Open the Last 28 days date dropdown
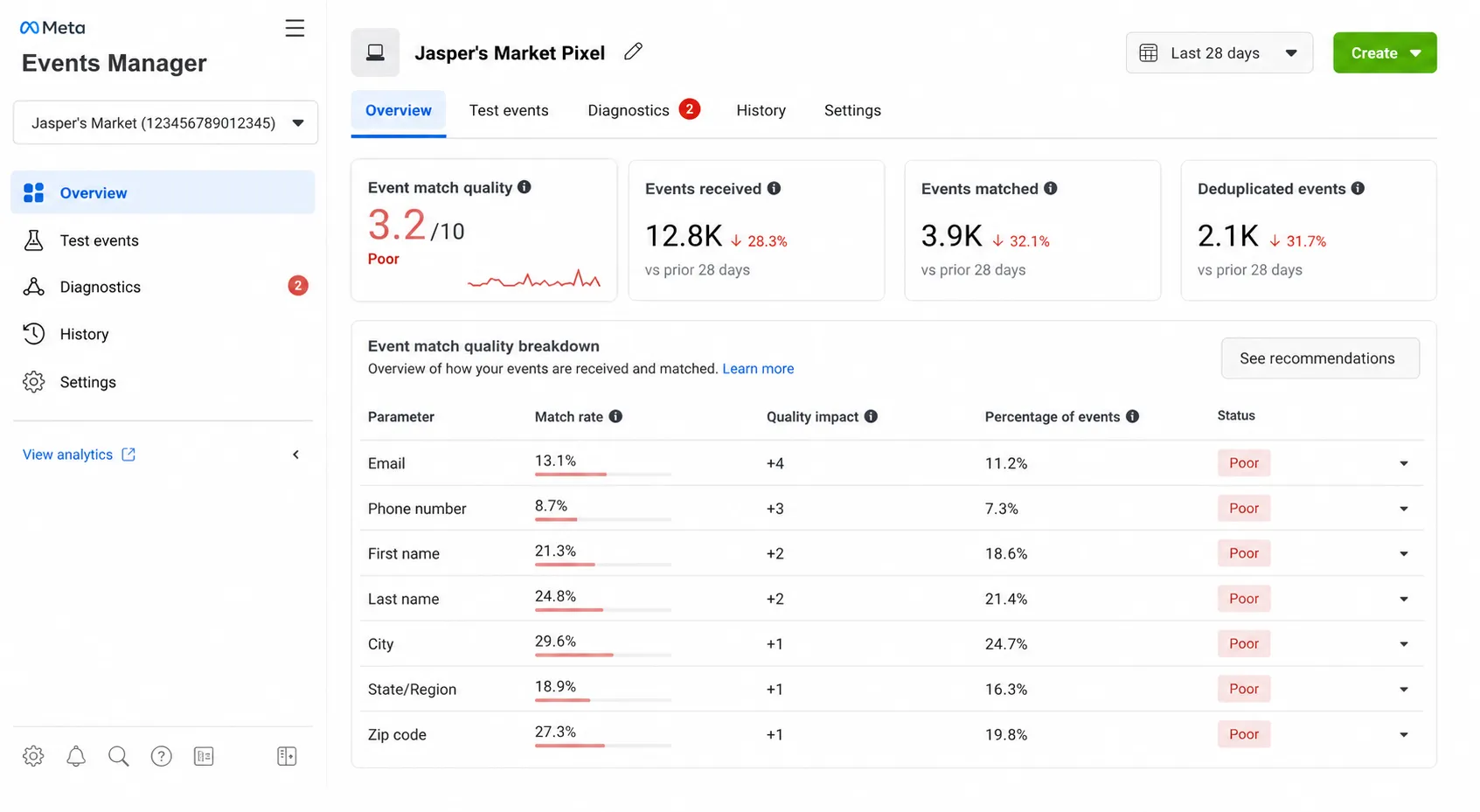The width and height of the screenshot is (1480, 812). click(x=1219, y=52)
